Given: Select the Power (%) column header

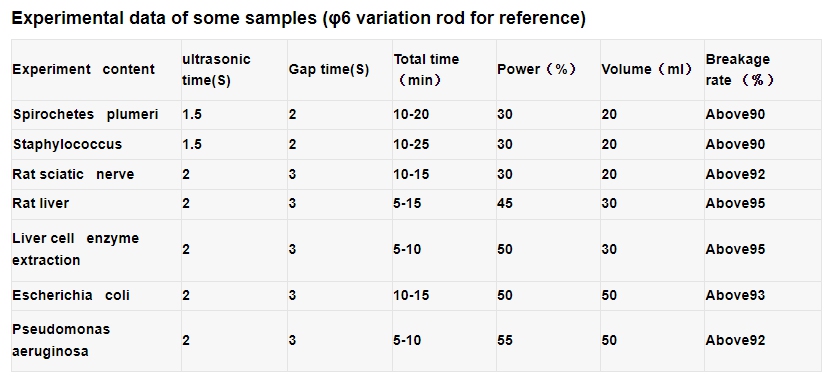Looking at the screenshot, I should (x=537, y=70).
